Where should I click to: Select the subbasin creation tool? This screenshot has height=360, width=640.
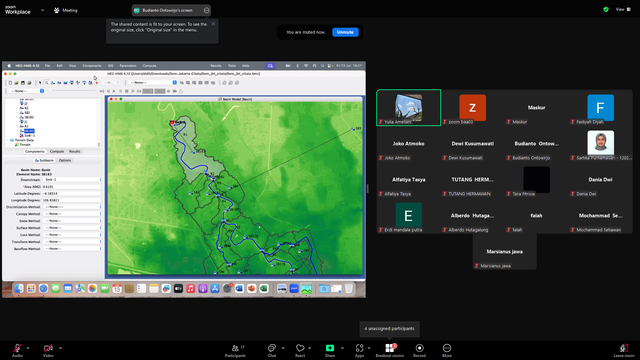(53, 83)
